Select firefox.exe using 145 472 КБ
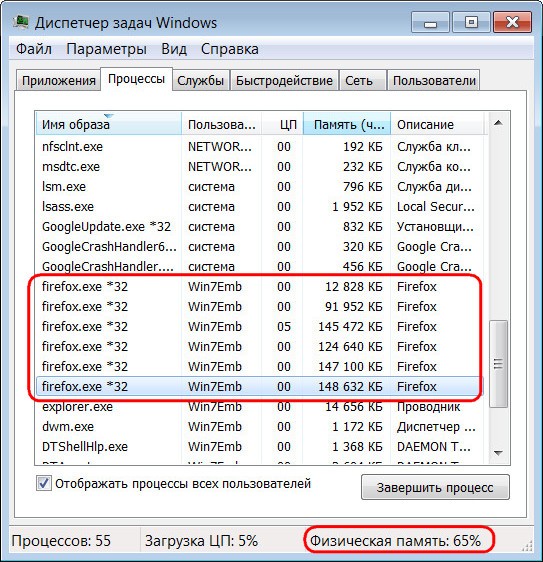 click(x=259, y=327)
